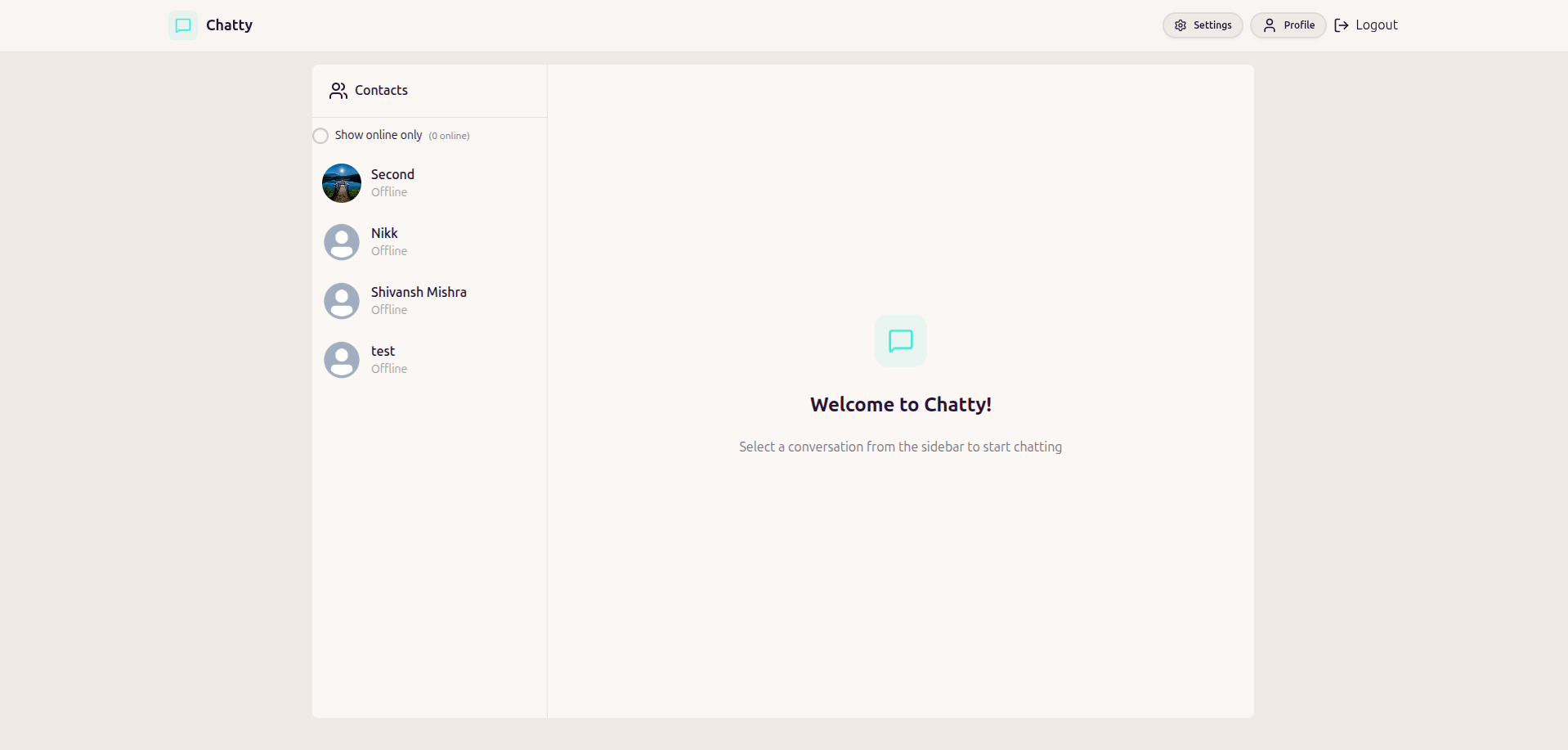Screen dimensions: 1568x750
Task: Open Second's profile picture avatar
Action: point(342,182)
